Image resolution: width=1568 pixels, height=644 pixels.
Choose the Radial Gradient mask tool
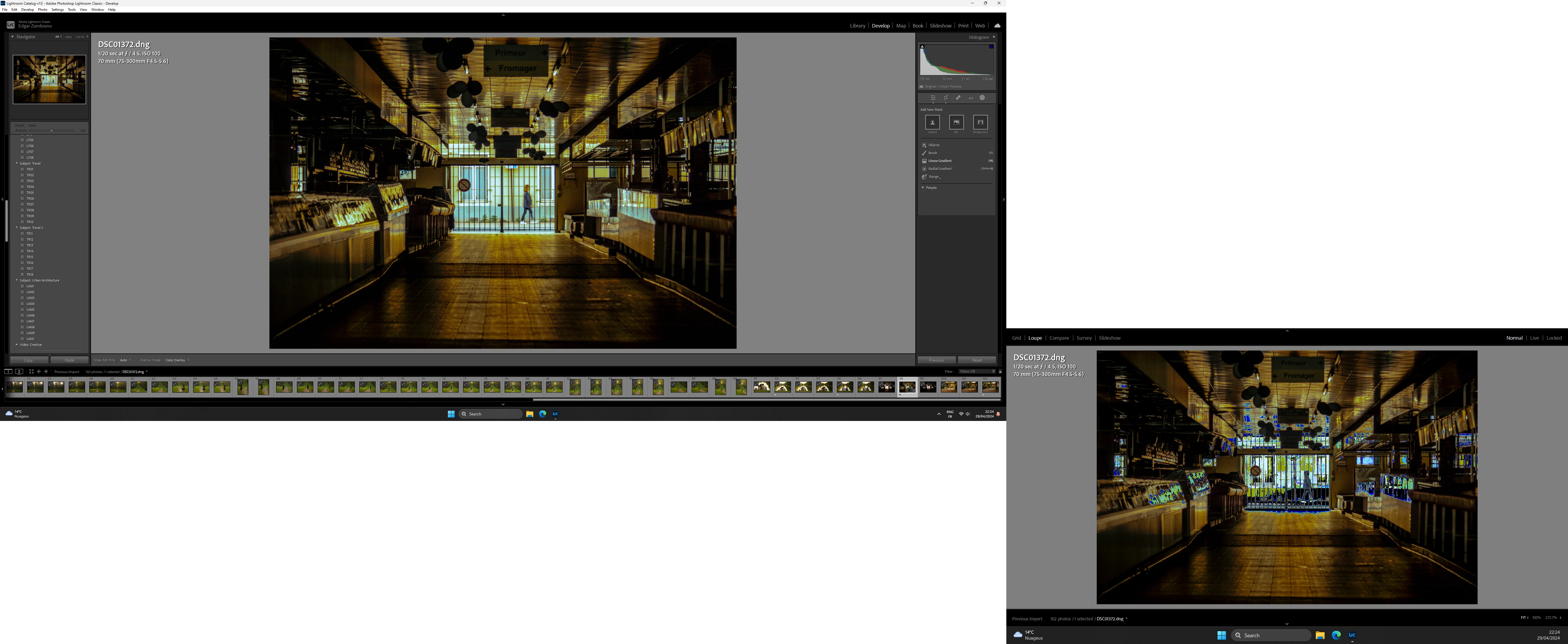click(x=939, y=168)
